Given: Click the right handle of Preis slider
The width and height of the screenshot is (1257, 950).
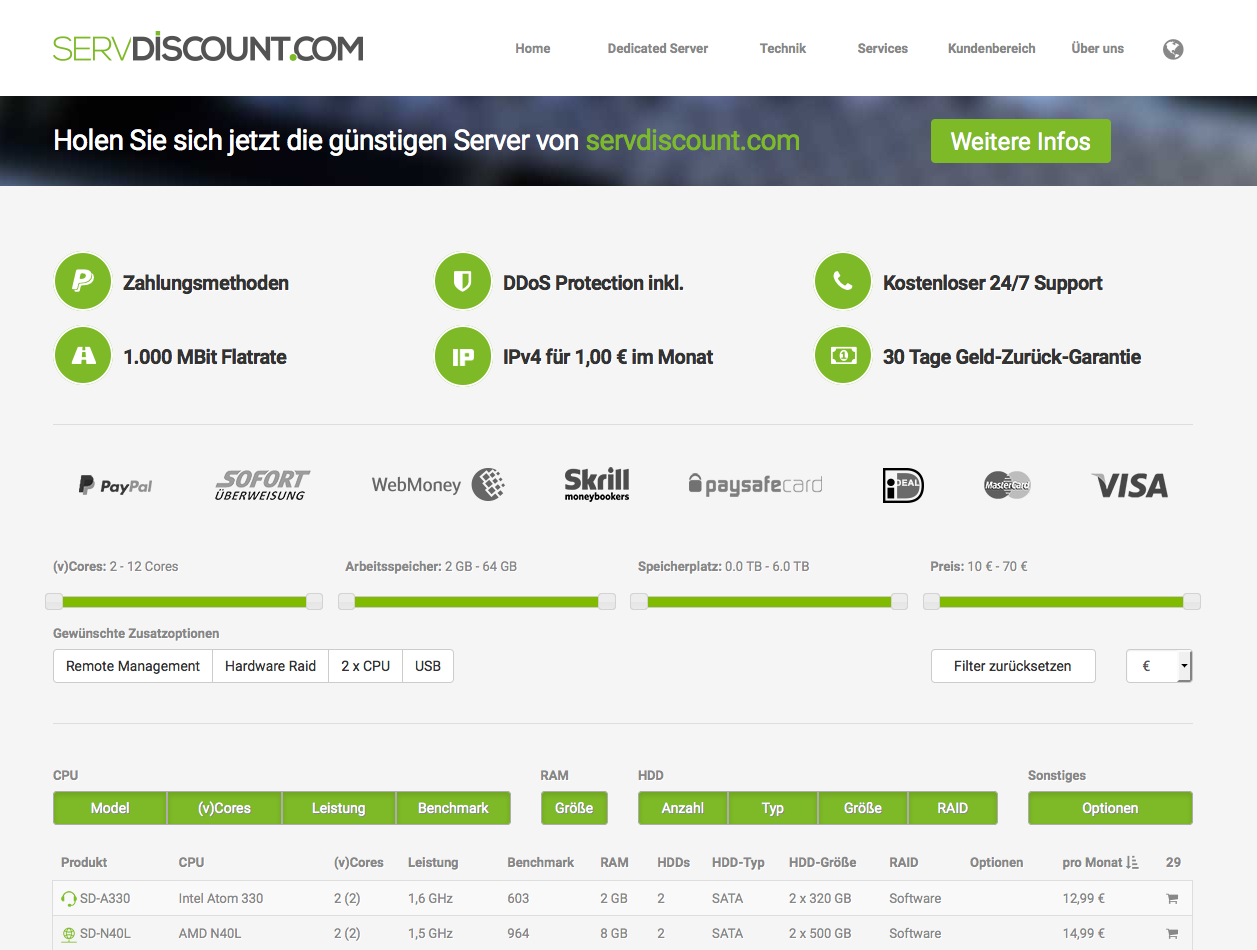Looking at the screenshot, I should (x=1192, y=601).
